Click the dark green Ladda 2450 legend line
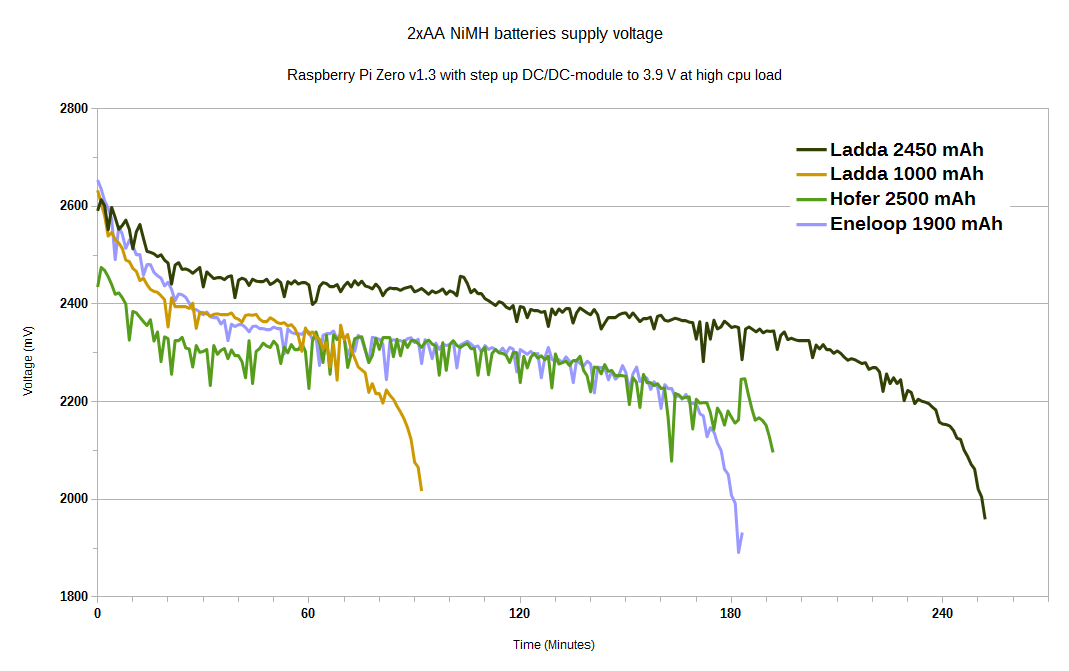 tap(811, 149)
